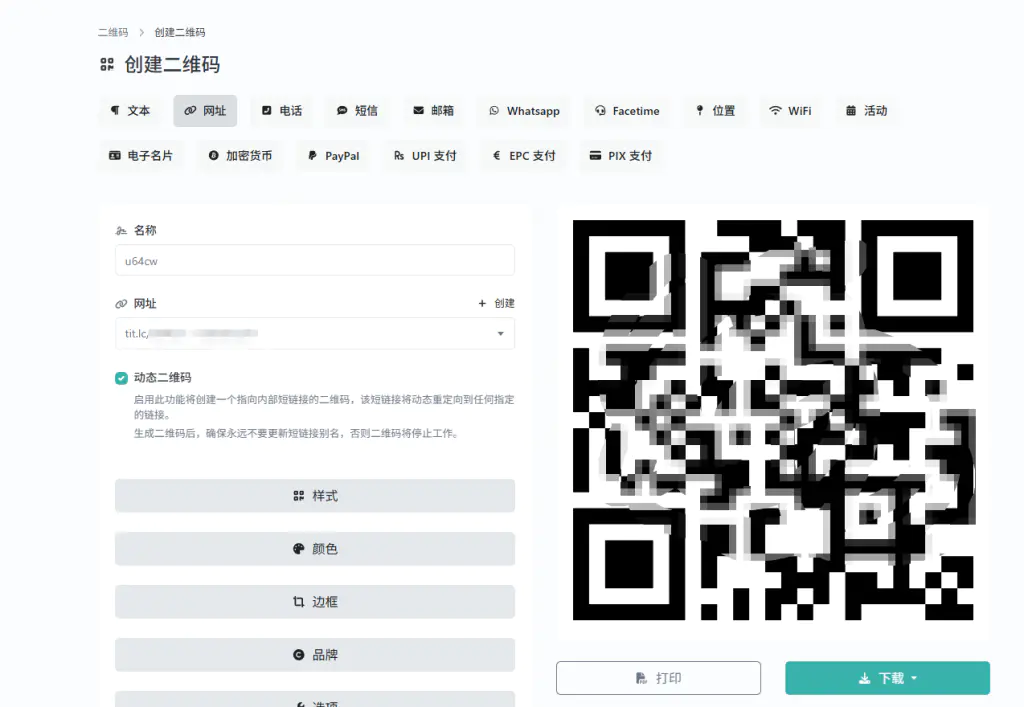This screenshot has height=707, width=1024.
Task: Select the 加密货币 QR code type
Action: 239,156
